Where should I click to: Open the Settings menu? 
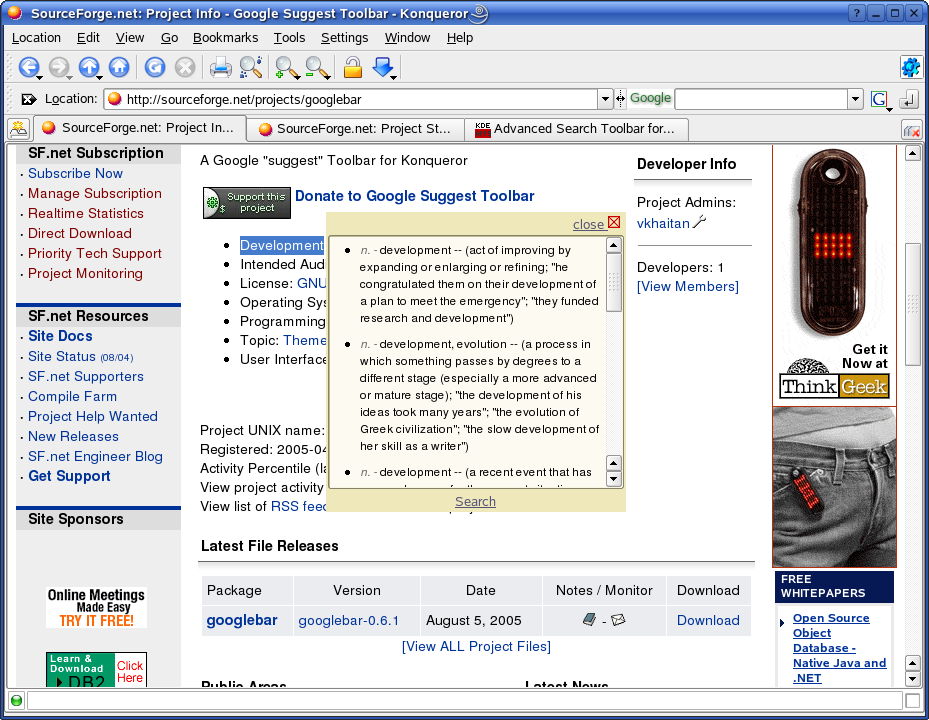344,38
